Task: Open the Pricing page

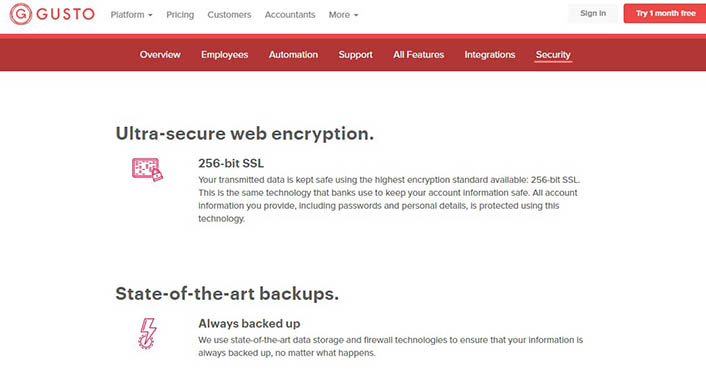Action: pyautogui.click(x=180, y=15)
